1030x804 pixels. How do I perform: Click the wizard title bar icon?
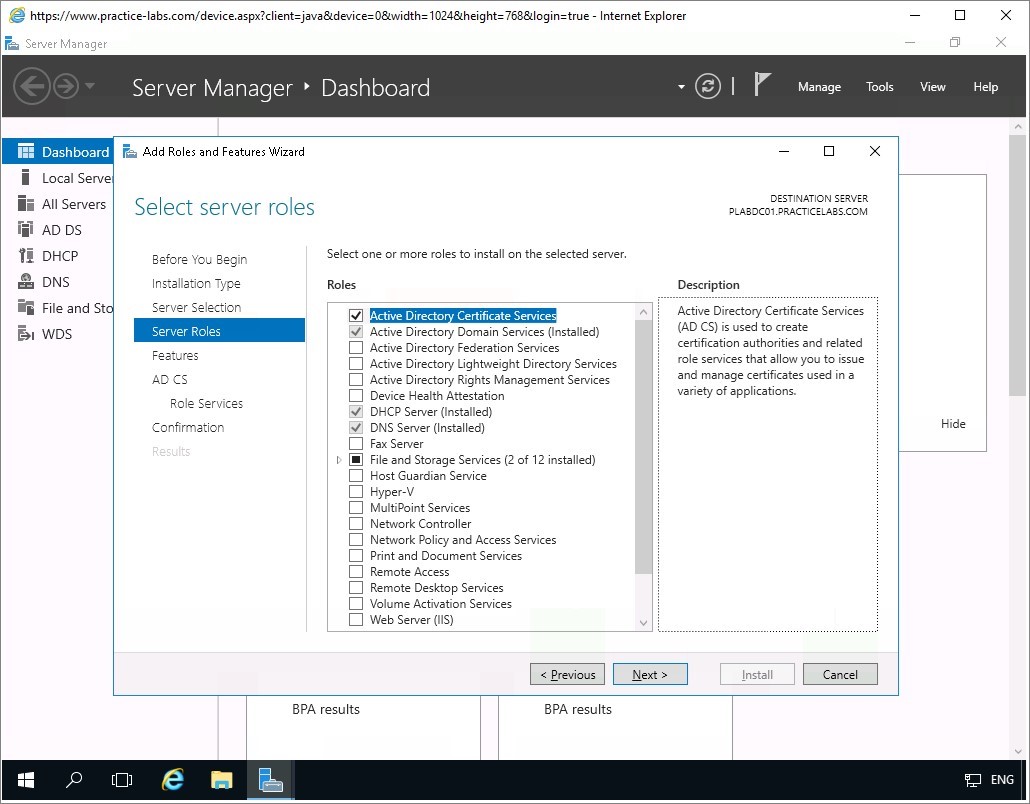click(x=130, y=152)
